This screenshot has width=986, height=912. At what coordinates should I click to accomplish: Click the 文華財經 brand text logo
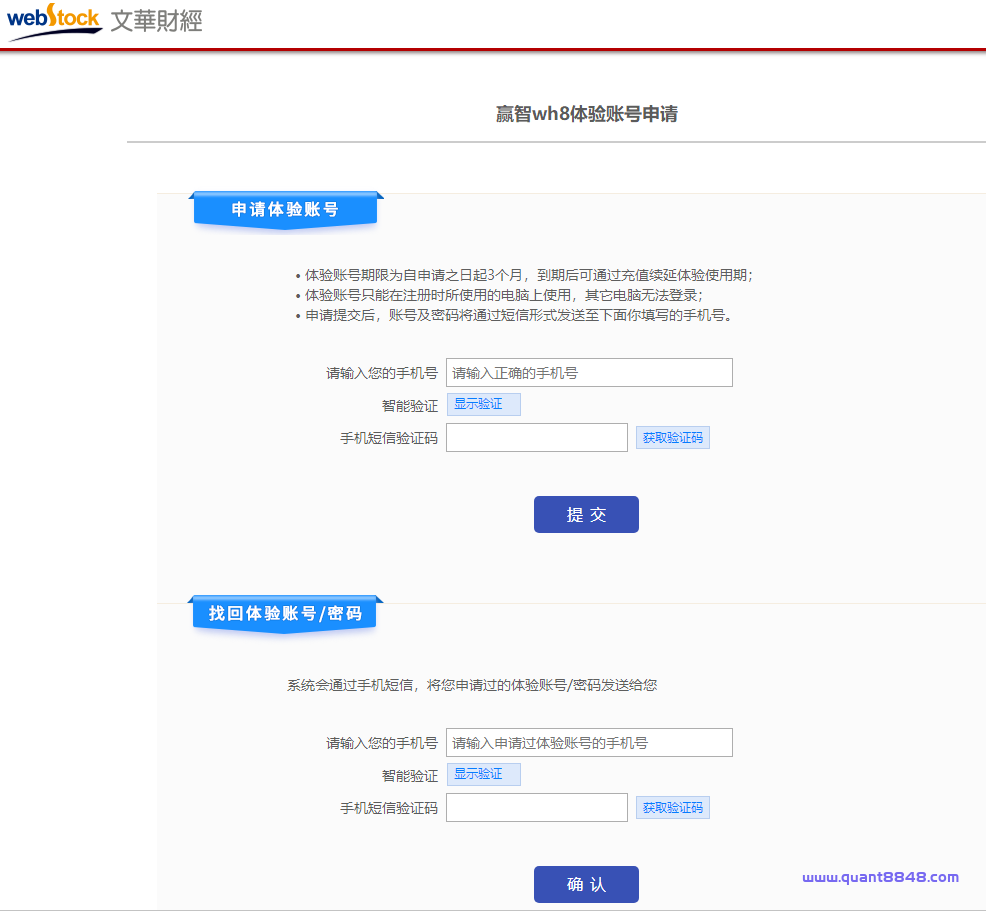(x=156, y=20)
